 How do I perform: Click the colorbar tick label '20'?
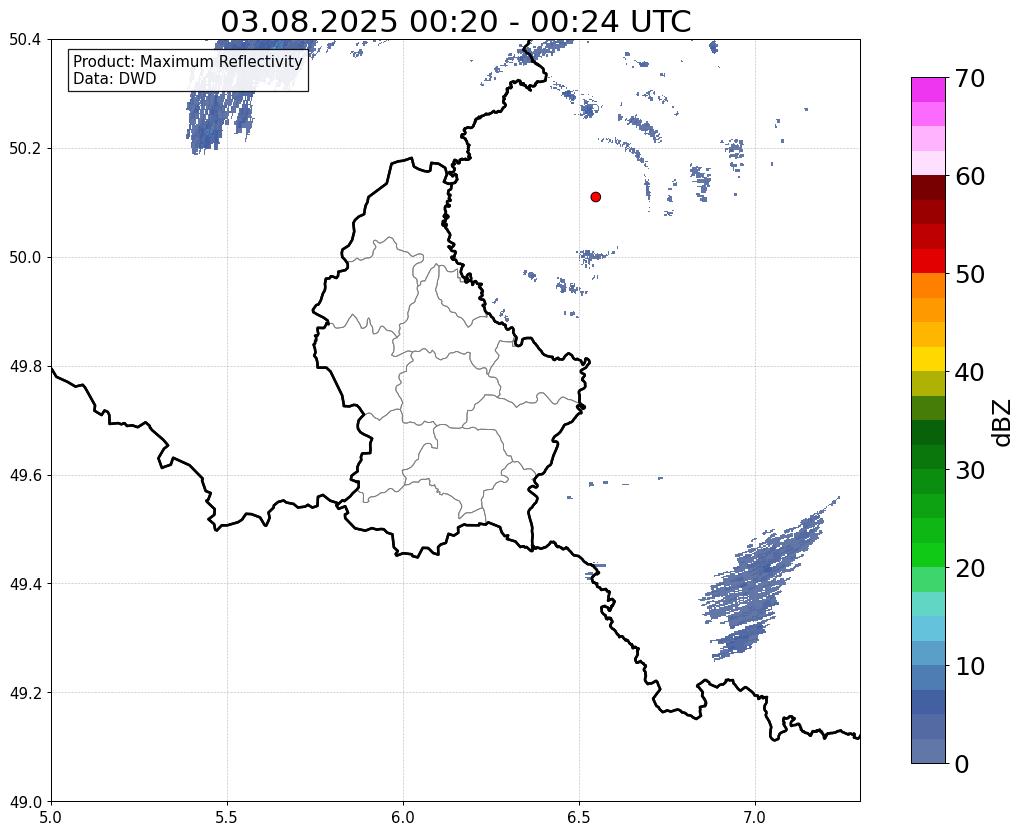[970, 568]
